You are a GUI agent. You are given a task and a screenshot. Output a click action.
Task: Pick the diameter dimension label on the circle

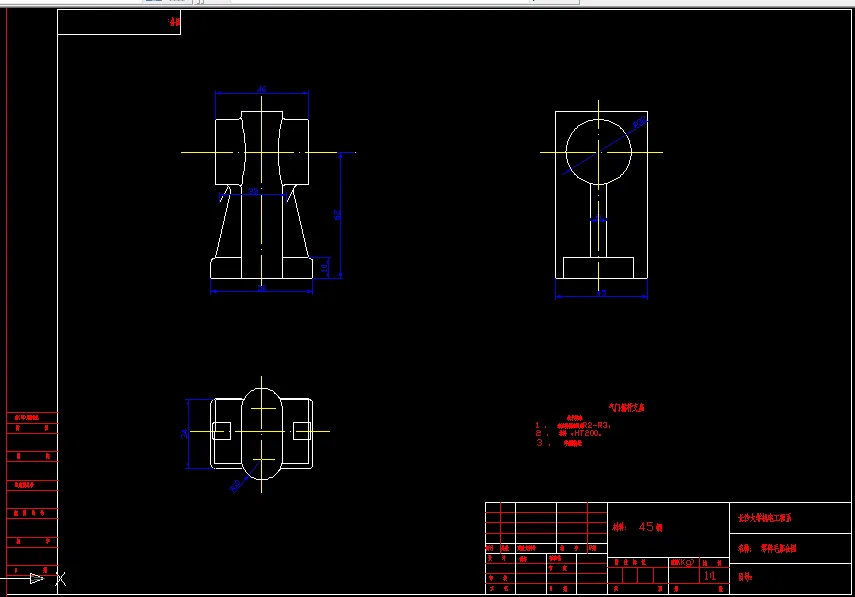(x=640, y=123)
